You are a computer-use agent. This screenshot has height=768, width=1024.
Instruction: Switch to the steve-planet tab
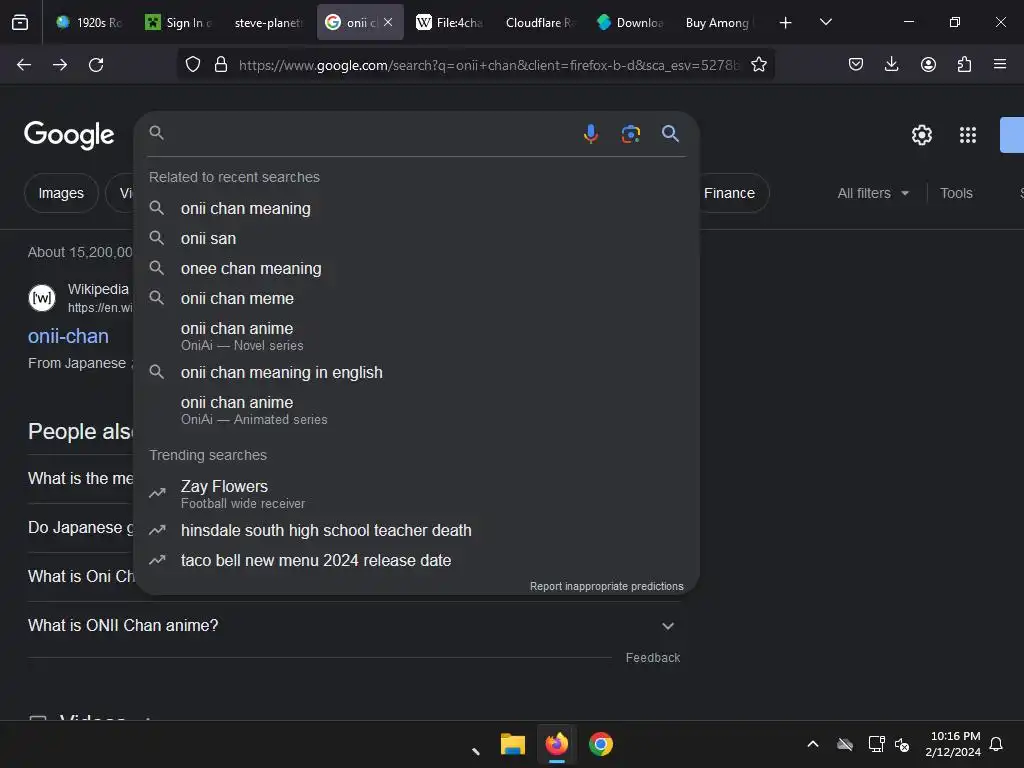tap(268, 22)
